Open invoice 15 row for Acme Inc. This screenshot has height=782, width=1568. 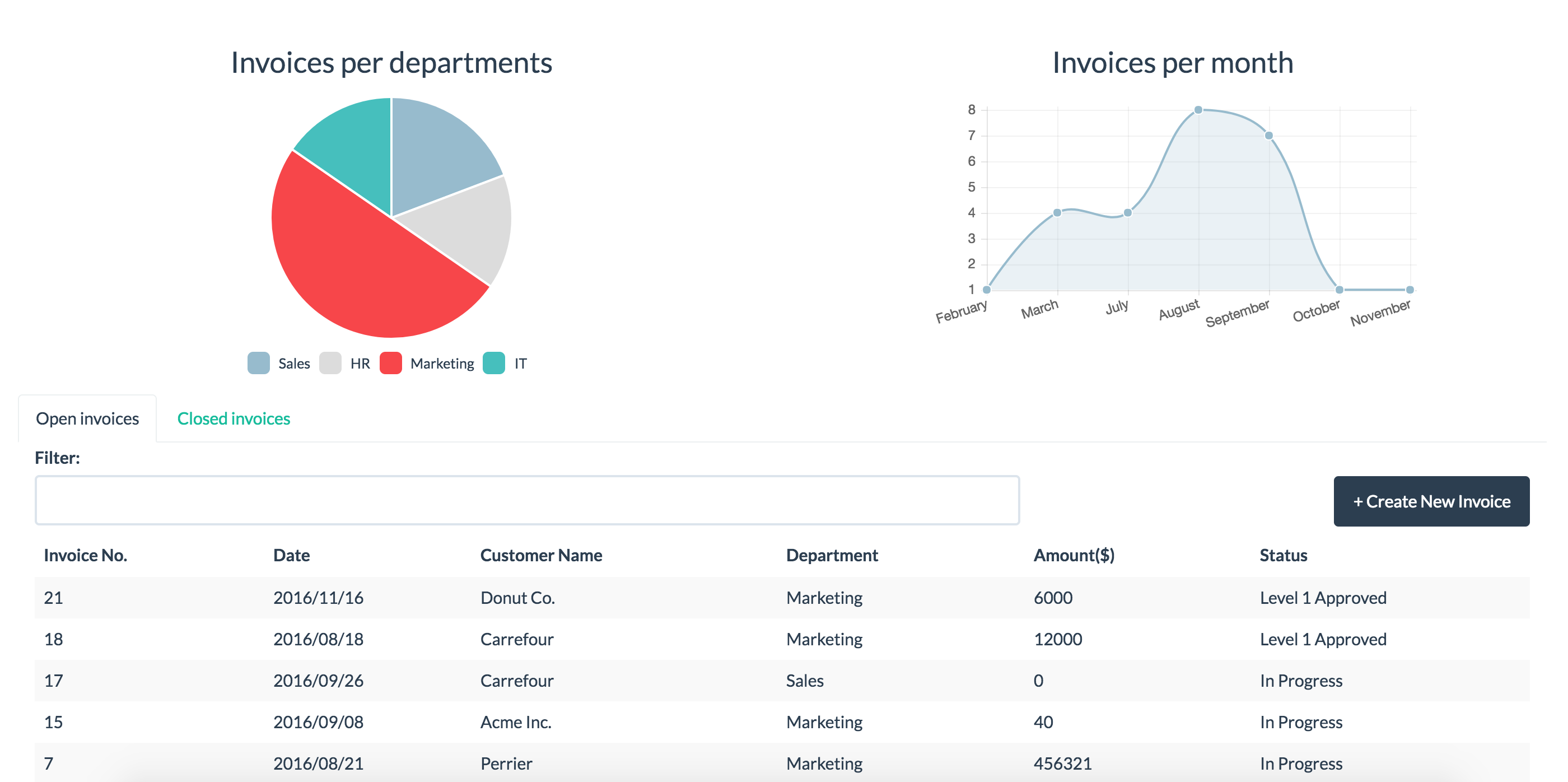pos(782,722)
